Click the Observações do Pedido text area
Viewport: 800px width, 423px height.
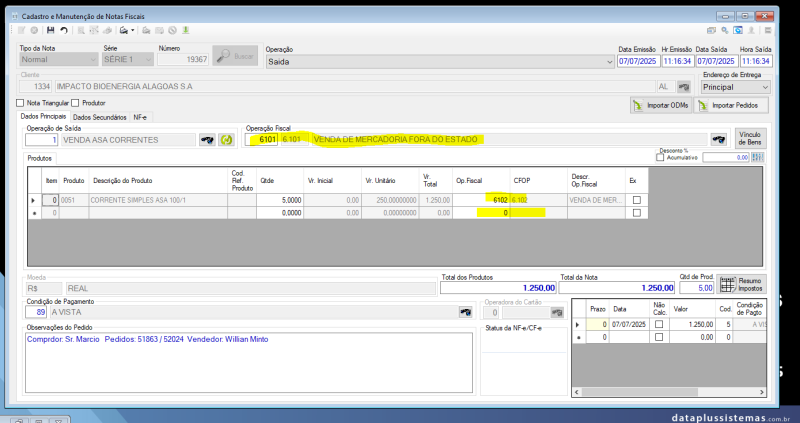249,363
